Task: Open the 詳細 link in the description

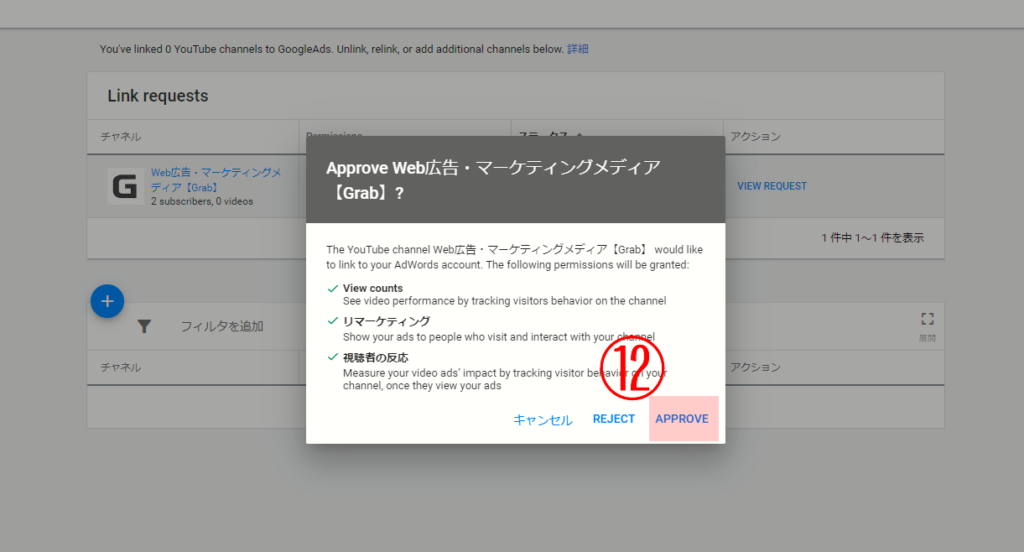Action: (577, 49)
